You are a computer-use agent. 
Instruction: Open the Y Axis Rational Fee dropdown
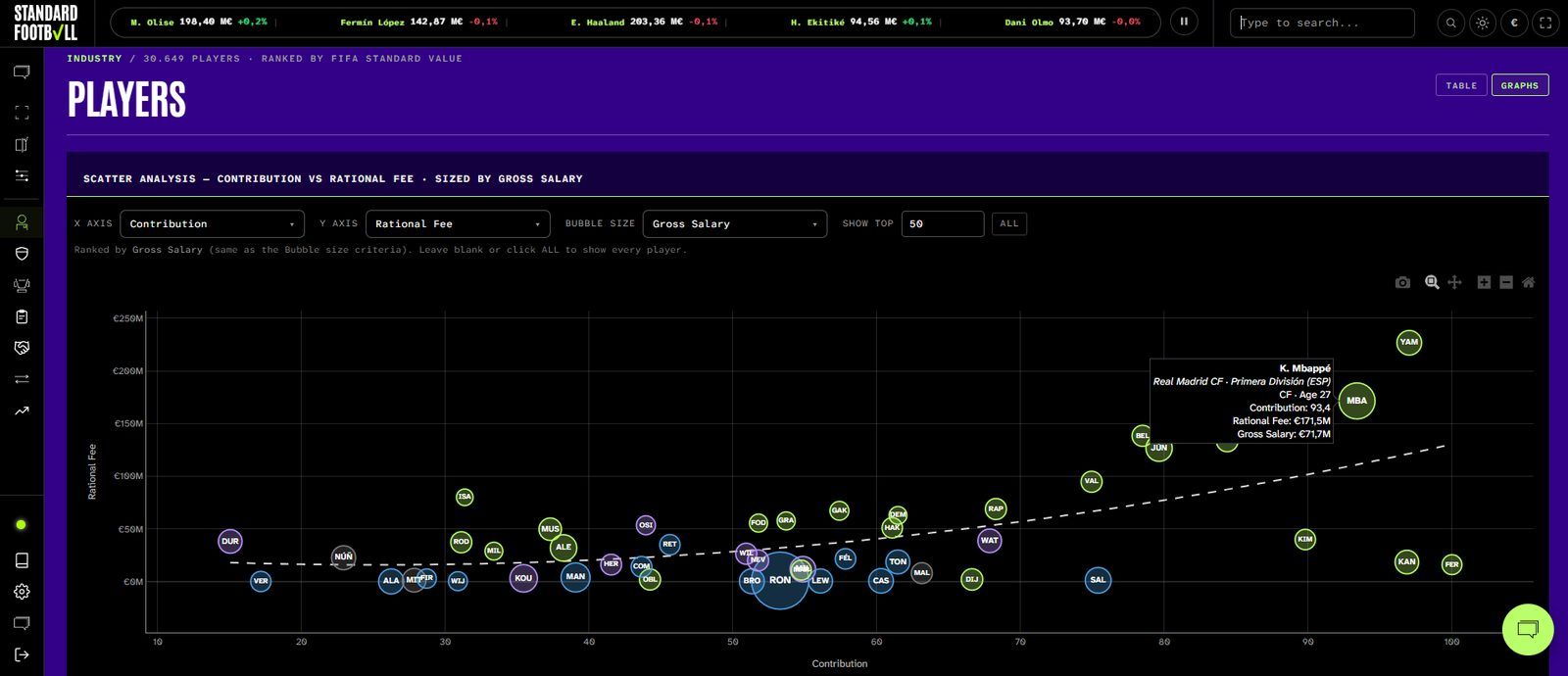(x=458, y=223)
